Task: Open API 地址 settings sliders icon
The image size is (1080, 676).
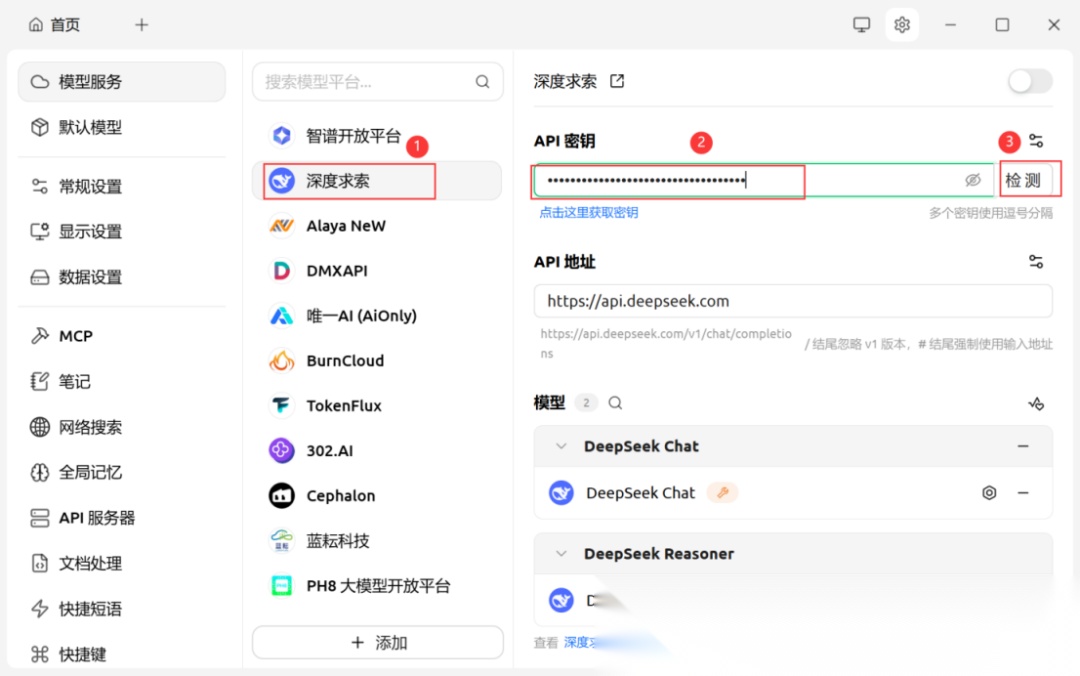Action: pyautogui.click(x=1036, y=262)
